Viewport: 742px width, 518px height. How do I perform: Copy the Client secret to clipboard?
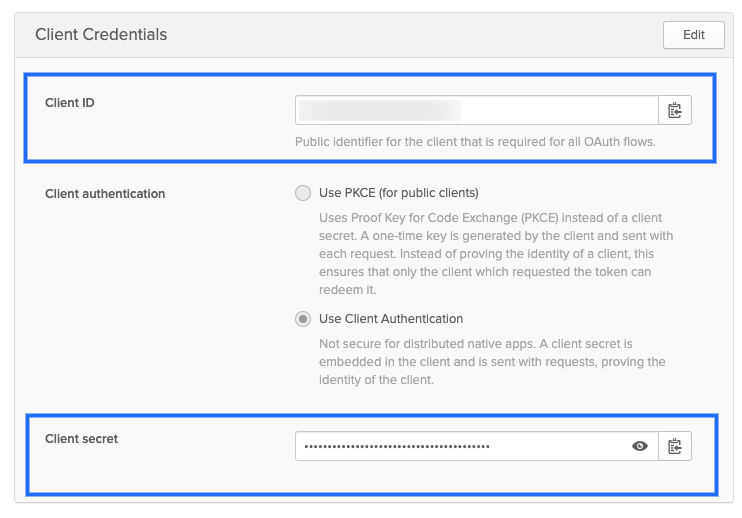click(x=675, y=446)
